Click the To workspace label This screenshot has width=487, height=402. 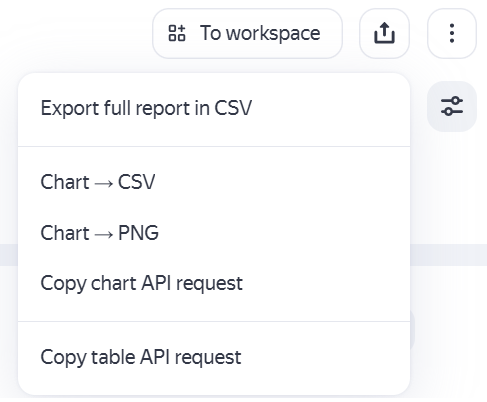click(260, 33)
